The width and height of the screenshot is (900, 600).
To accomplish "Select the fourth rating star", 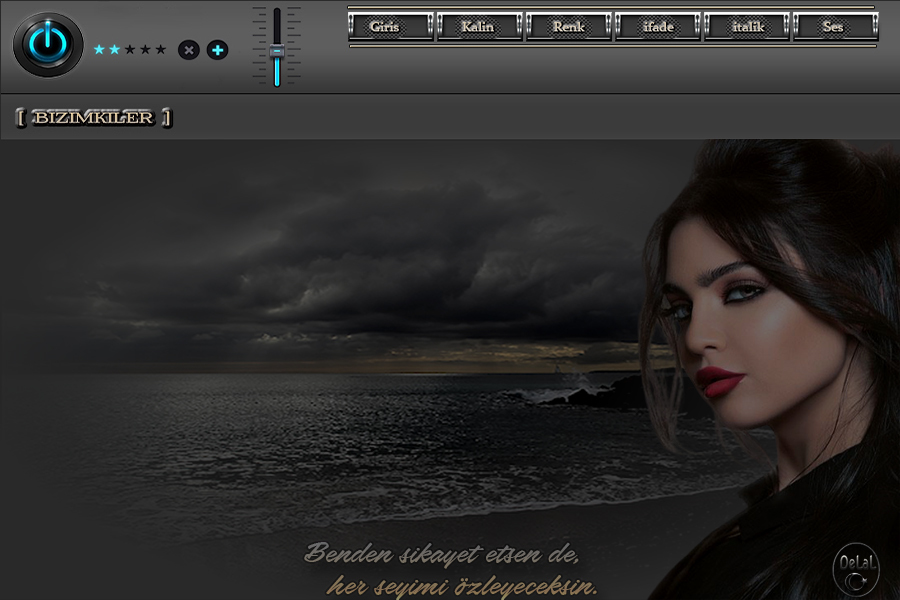I will 145,49.
